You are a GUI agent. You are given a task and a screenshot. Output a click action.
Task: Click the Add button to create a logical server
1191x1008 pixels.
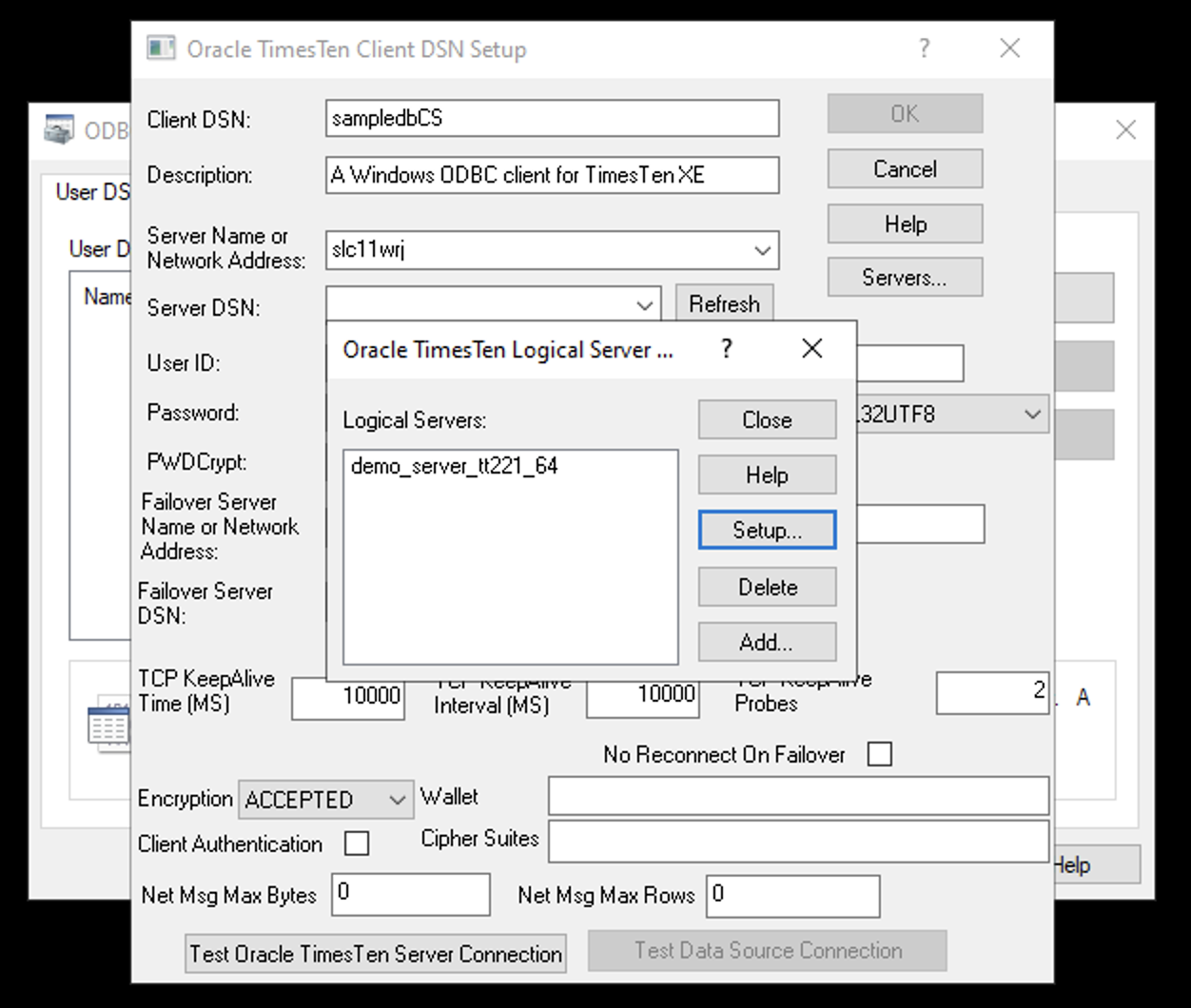[767, 642]
